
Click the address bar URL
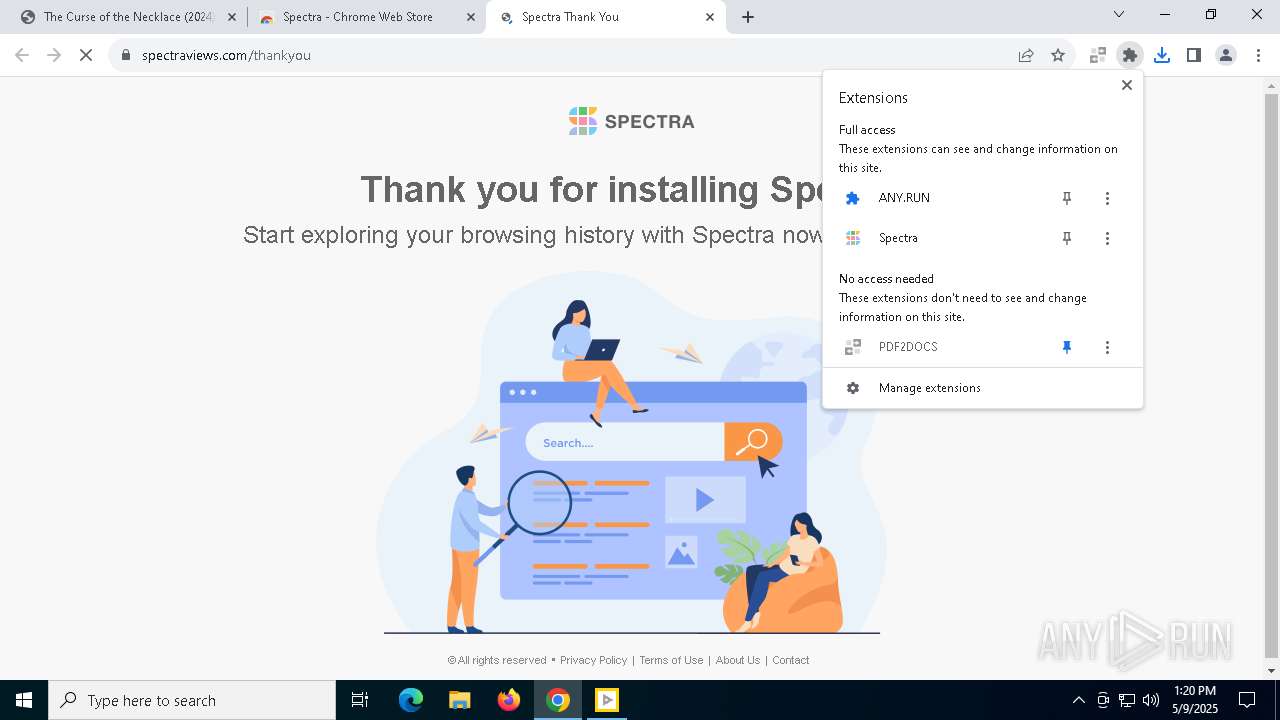point(226,55)
